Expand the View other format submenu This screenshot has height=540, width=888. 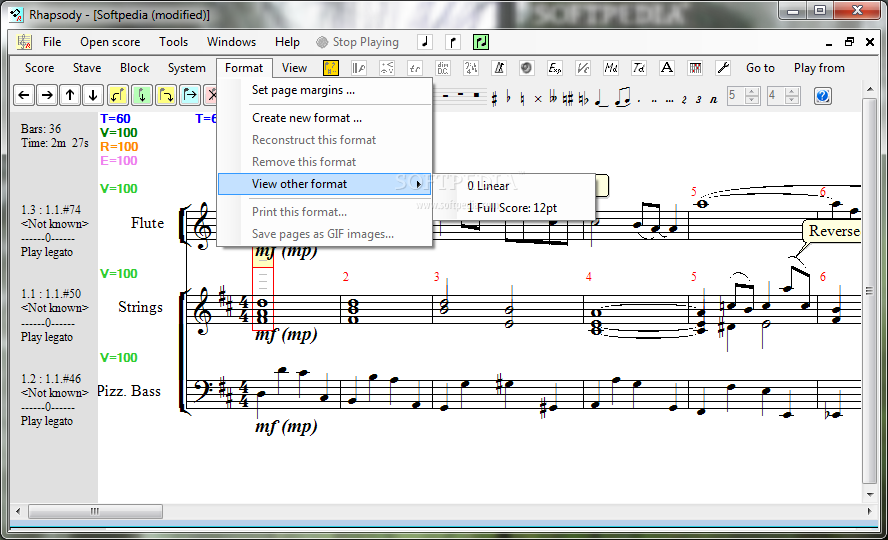tap(325, 184)
